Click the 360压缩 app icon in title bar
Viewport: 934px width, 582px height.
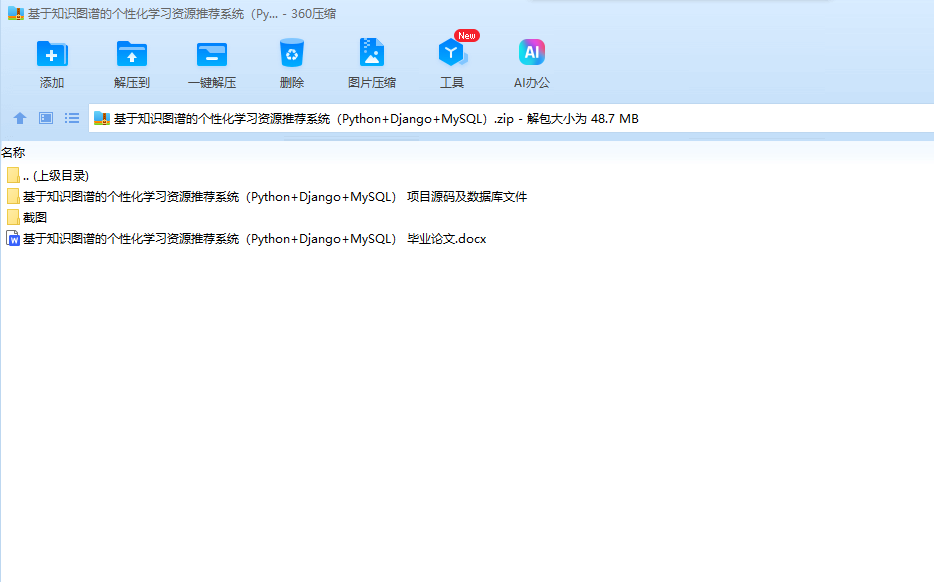point(15,13)
